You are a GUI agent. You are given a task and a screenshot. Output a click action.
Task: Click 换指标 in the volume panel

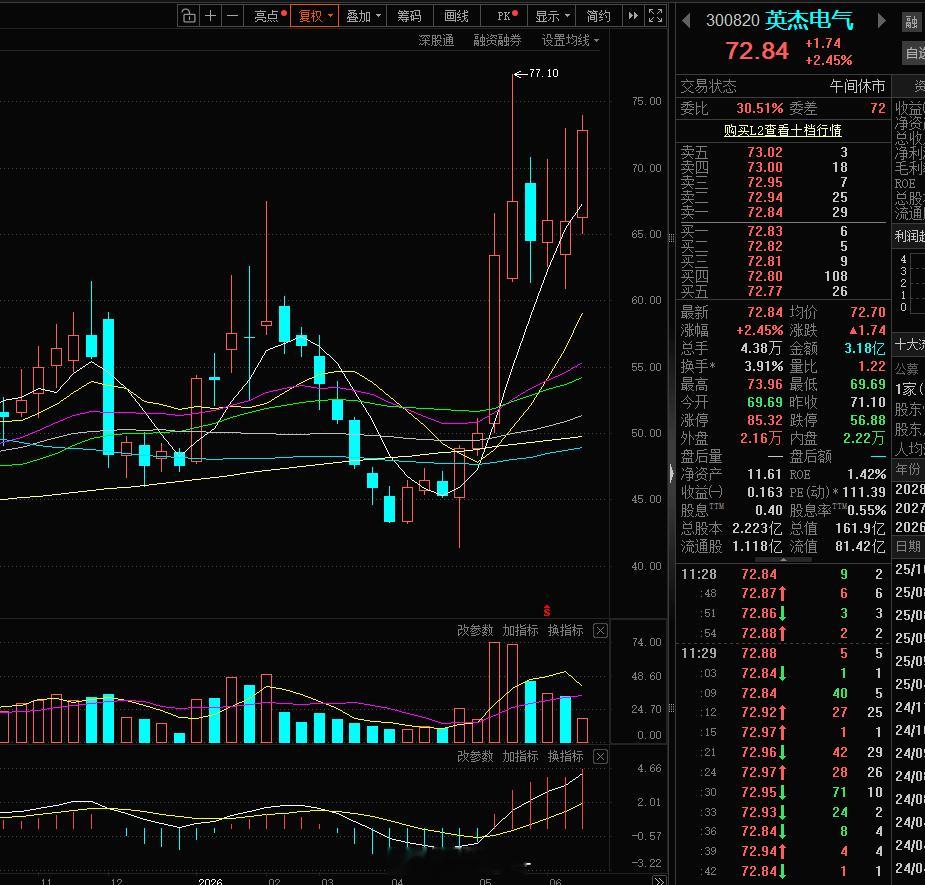[x=565, y=631]
